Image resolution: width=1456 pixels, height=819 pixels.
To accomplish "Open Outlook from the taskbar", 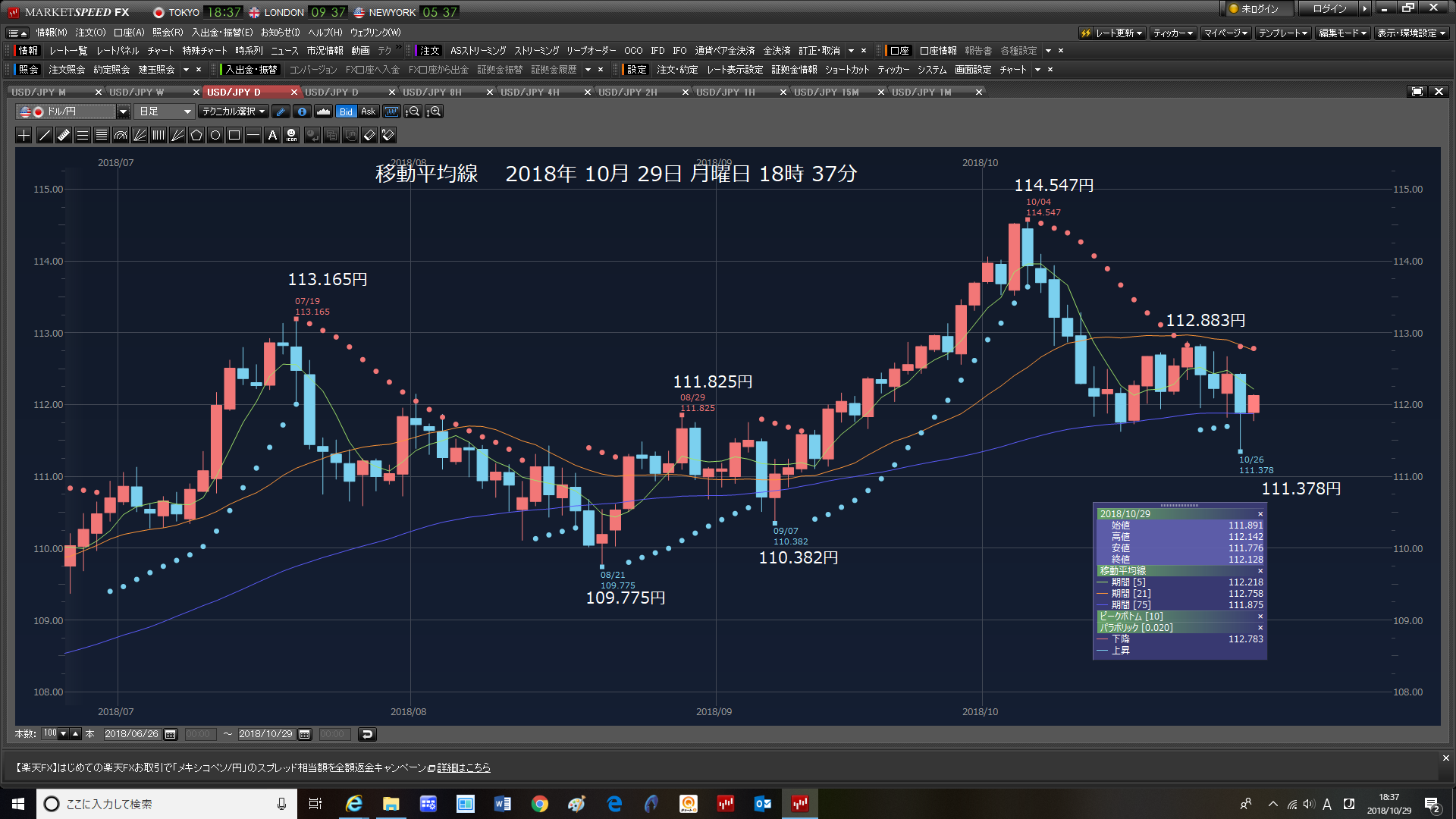I will [x=762, y=804].
